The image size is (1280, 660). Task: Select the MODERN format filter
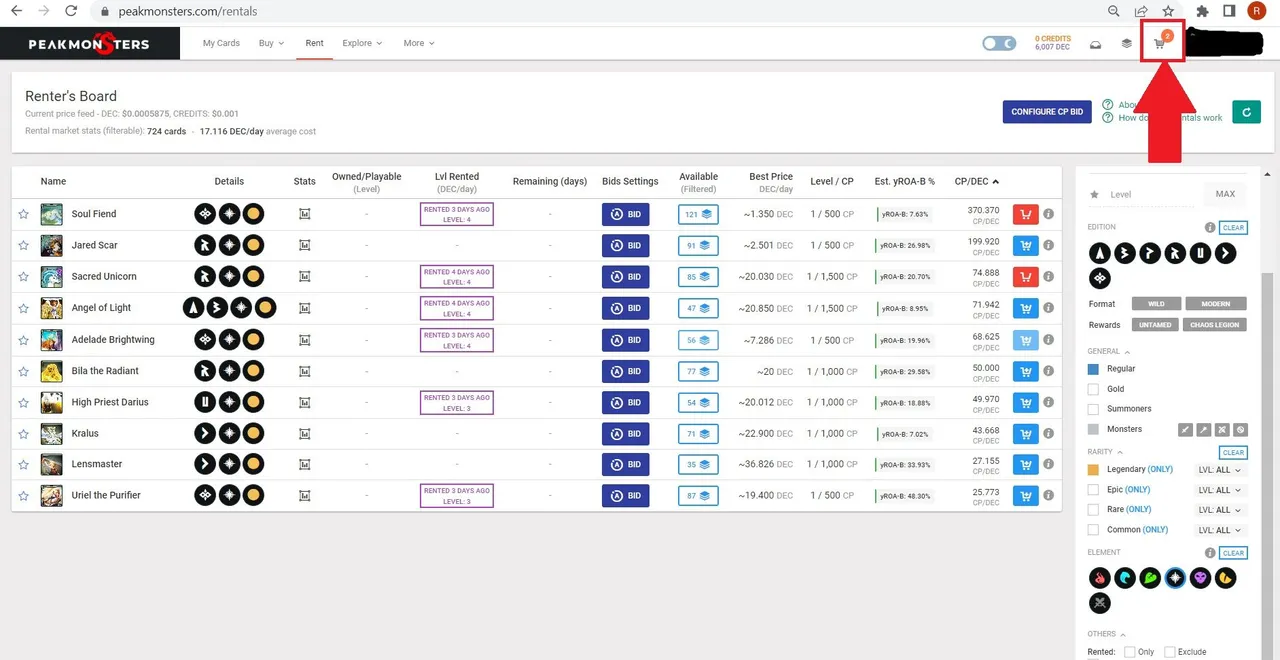tap(1215, 303)
